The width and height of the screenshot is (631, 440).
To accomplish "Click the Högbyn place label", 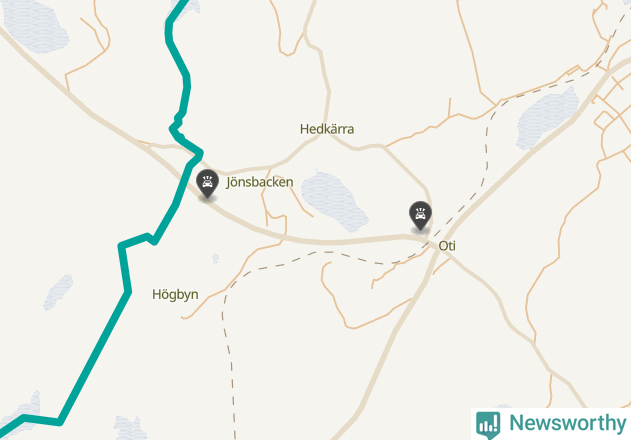I will pyautogui.click(x=175, y=294).
